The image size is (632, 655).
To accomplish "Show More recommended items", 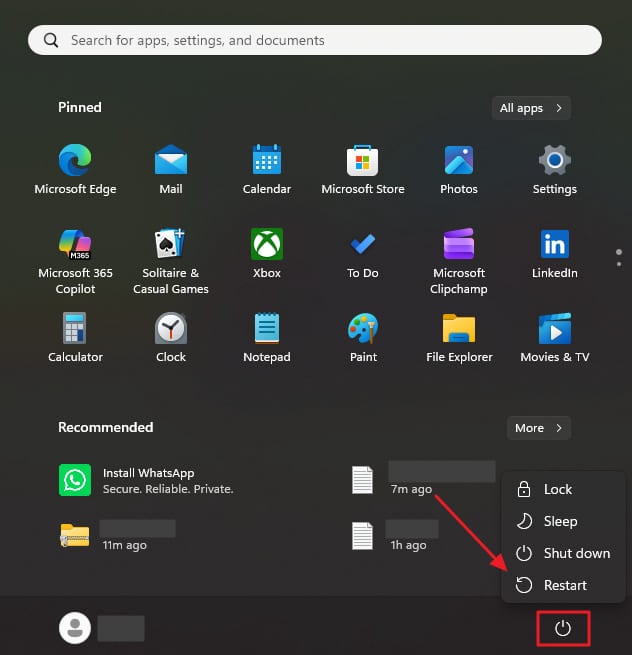I will [x=538, y=428].
